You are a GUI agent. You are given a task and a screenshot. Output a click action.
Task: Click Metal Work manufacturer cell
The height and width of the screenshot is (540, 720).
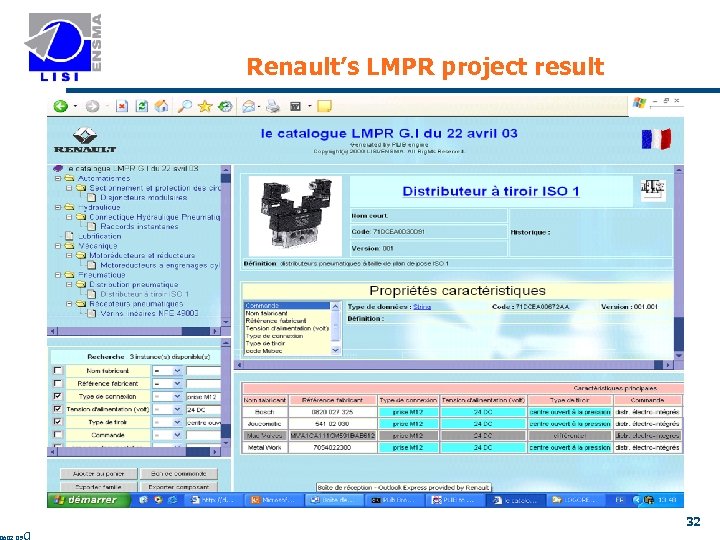[264, 447]
